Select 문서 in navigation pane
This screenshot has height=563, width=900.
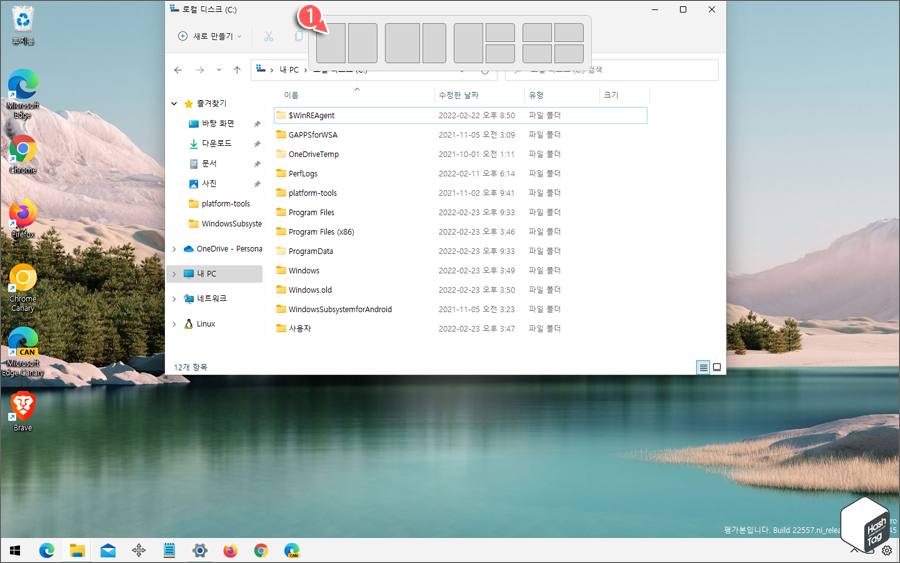pyautogui.click(x=209, y=164)
